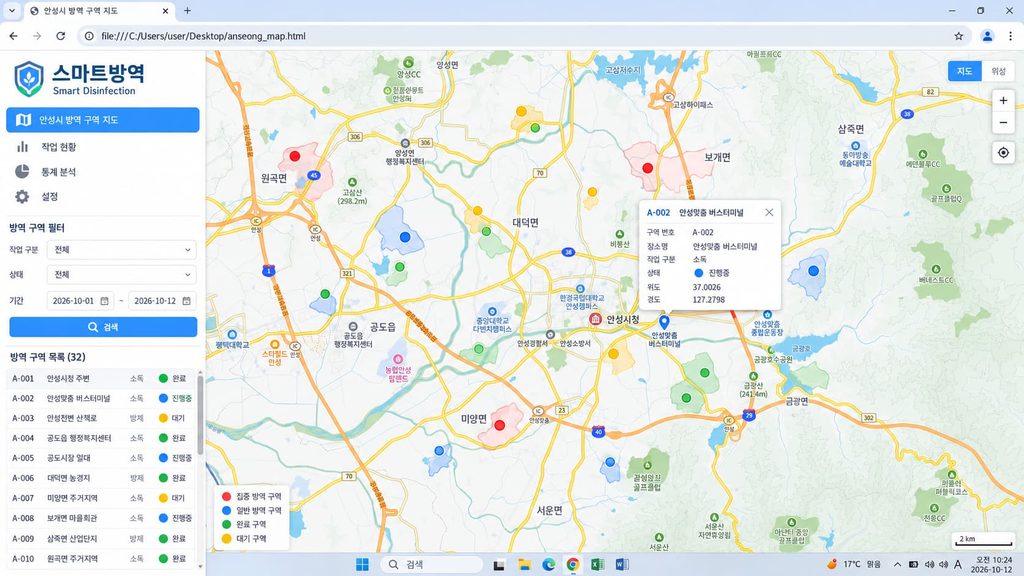Close the A-002 info popup
This screenshot has height=576, width=1024.
click(769, 212)
